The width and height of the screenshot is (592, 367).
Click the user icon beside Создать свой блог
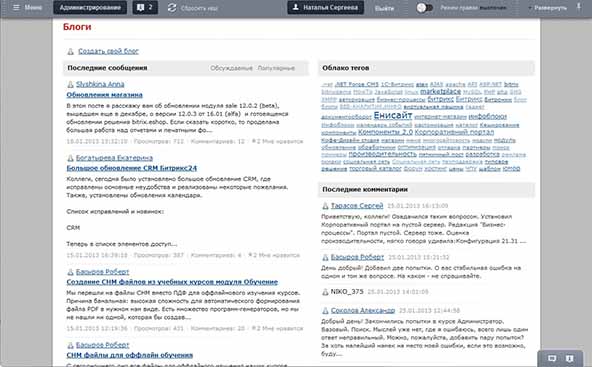[71, 51]
